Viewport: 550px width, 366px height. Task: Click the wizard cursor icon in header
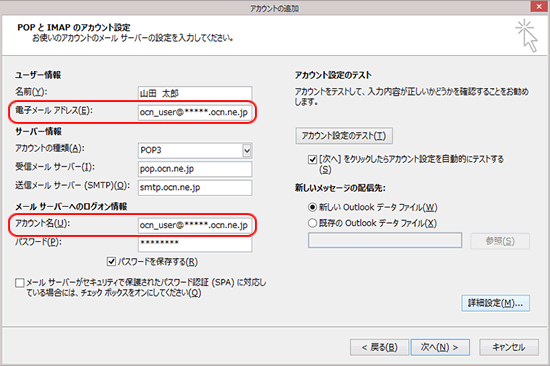coord(527,36)
